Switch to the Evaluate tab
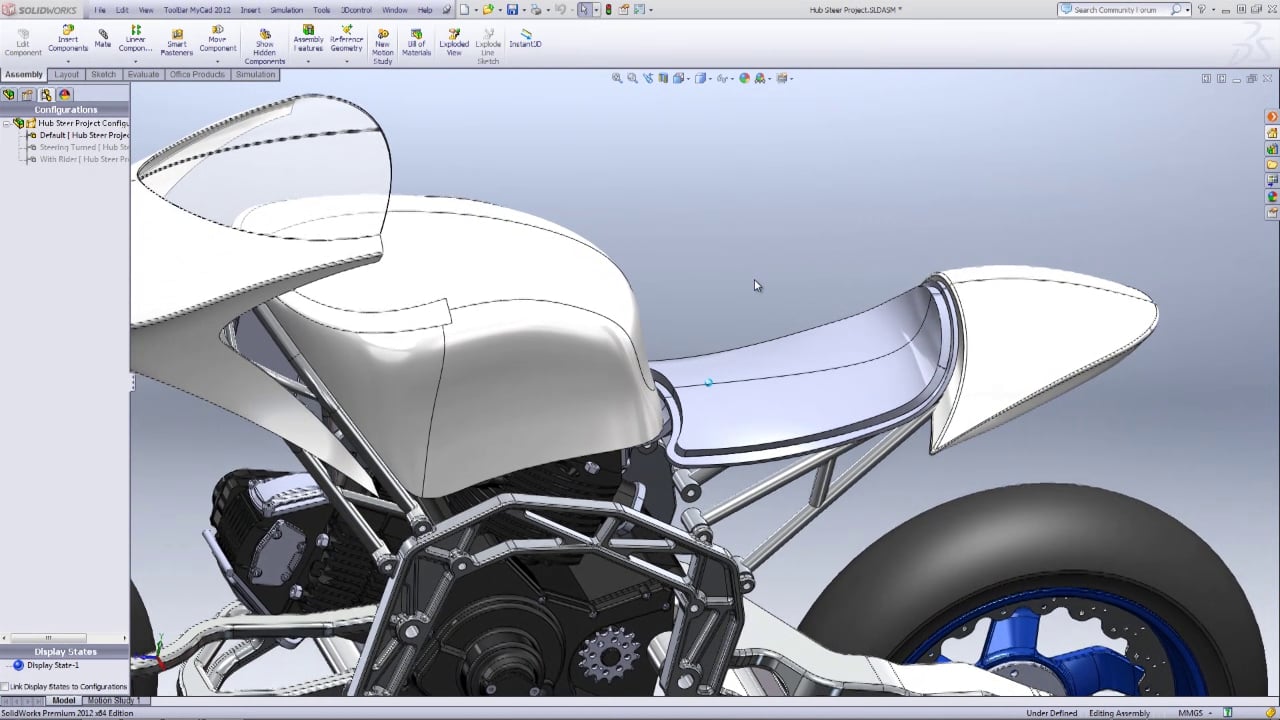Image resolution: width=1280 pixels, height=720 pixels. [143, 75]
